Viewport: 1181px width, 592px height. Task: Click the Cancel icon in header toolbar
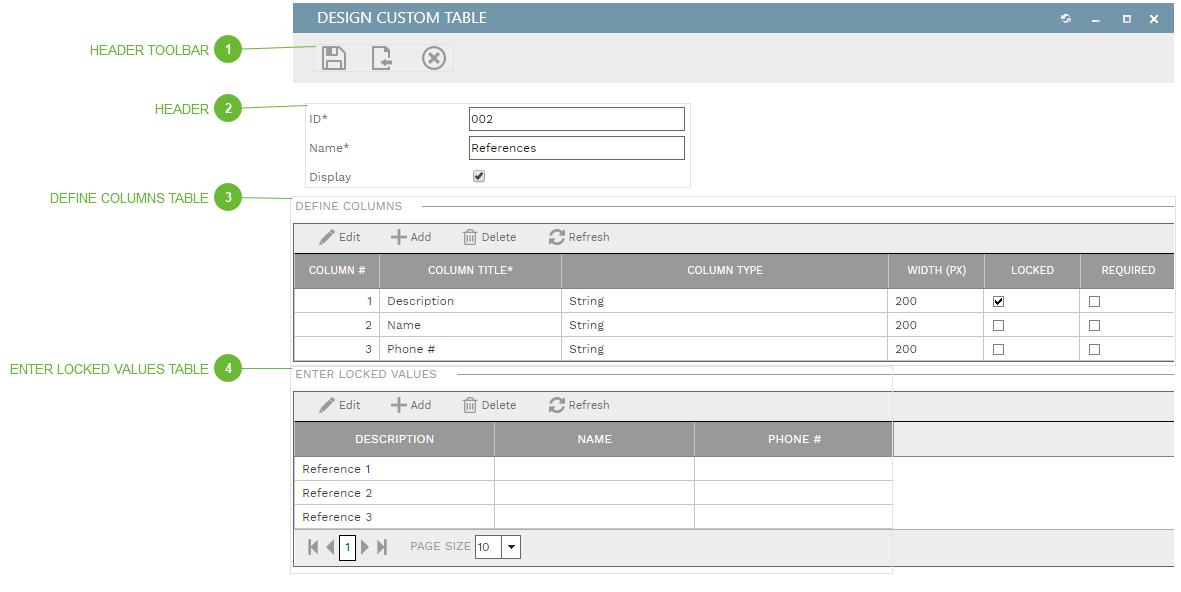tap(433, 58)
